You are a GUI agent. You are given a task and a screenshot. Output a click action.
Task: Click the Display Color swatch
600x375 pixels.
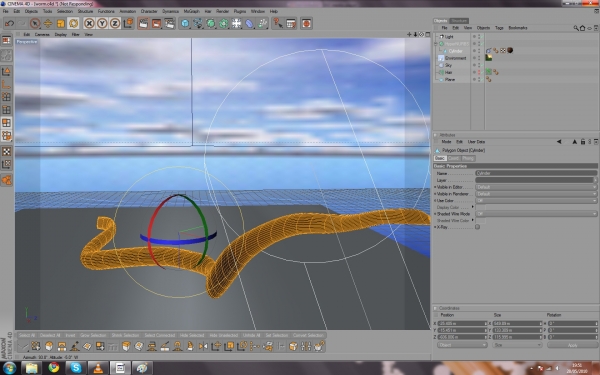pos(480,207)
